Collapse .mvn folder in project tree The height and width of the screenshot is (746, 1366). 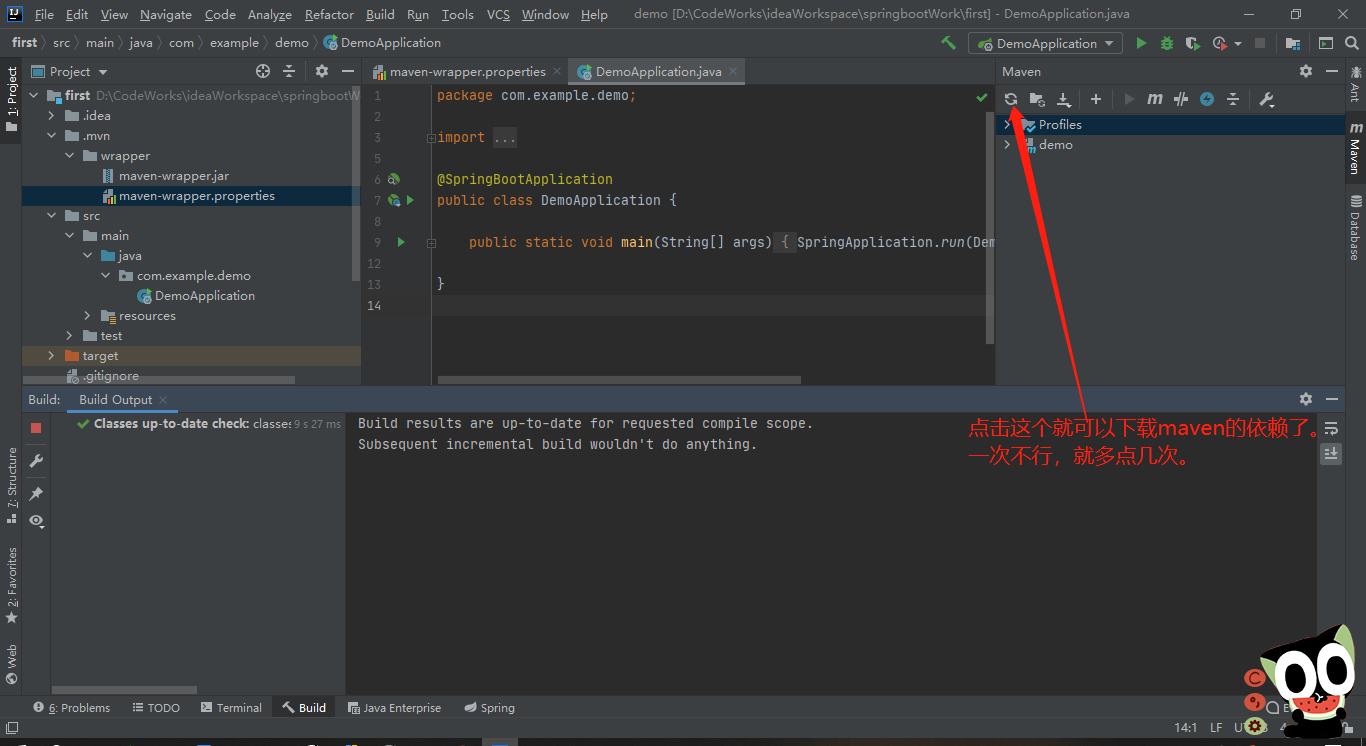(x=51, y=136)
